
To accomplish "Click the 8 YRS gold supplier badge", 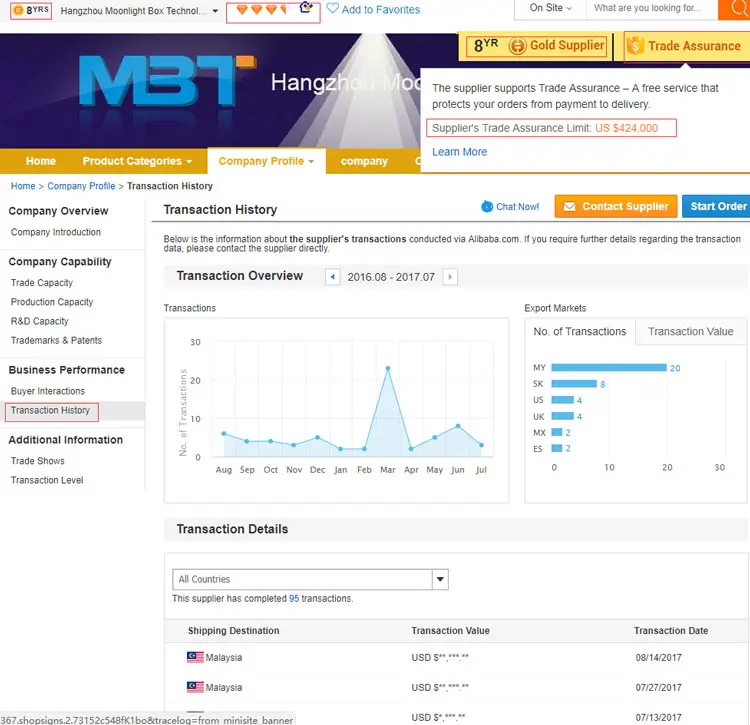I will tap(31, 11).
